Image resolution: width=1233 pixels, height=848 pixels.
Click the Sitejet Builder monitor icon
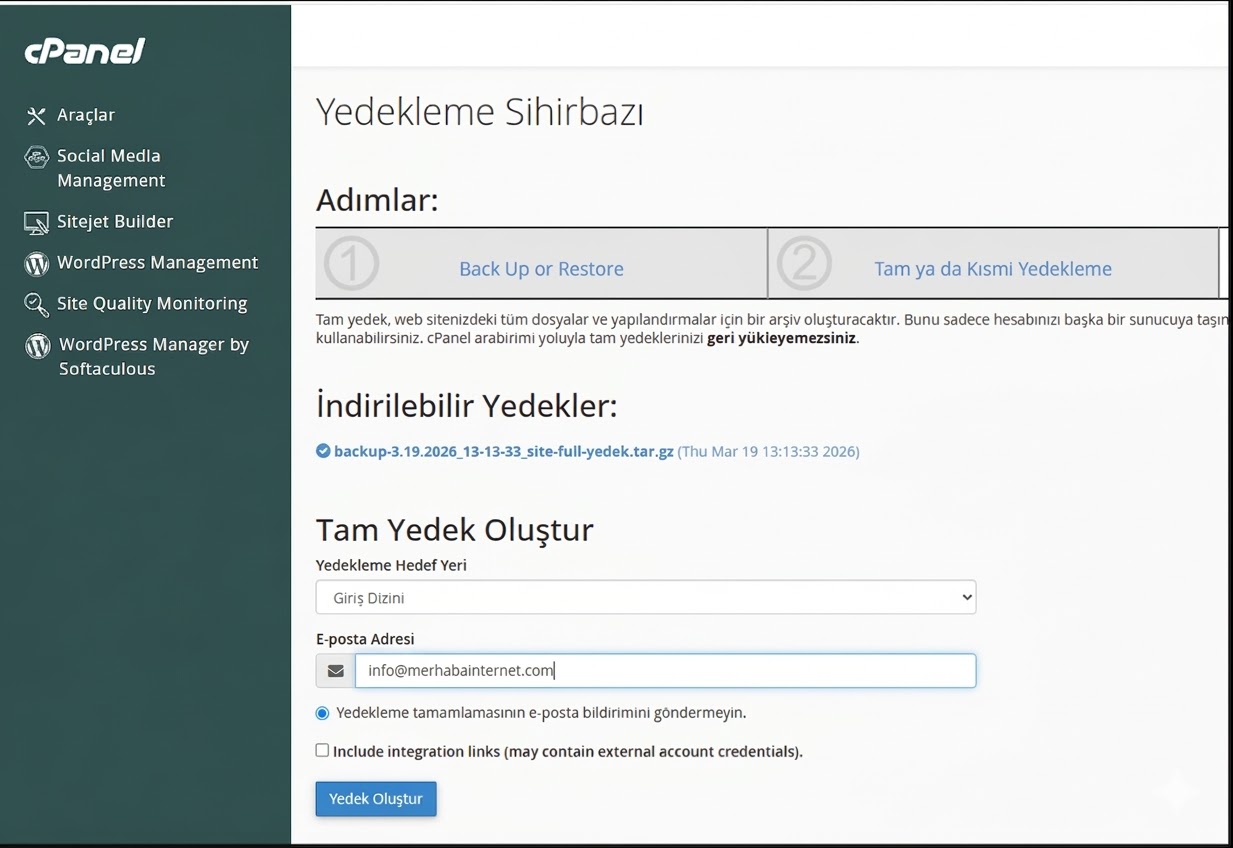pos(36,222)
